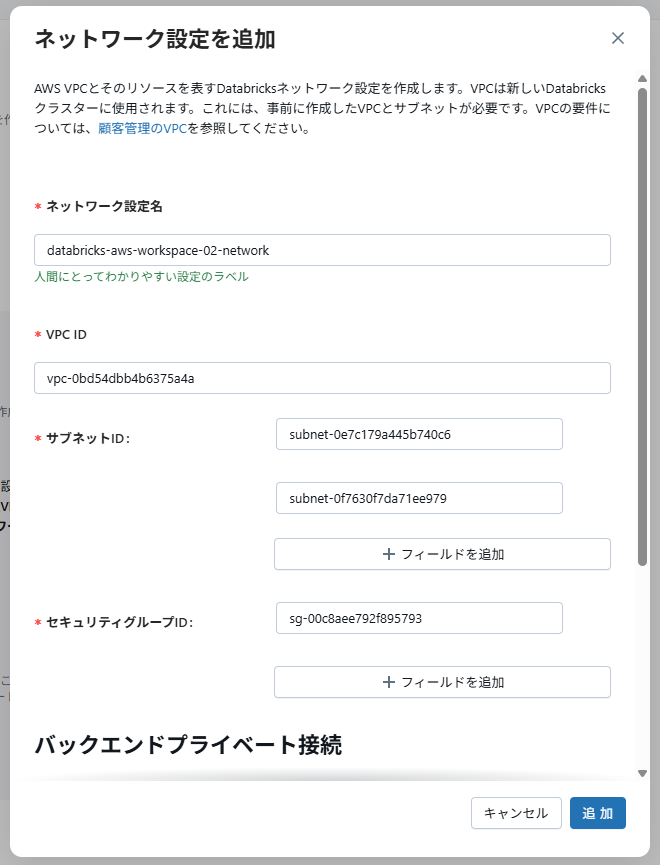Click the scrollbar down arrow in dialog
The width and height of the screenshot is (660, 865).
click(643, 771)
